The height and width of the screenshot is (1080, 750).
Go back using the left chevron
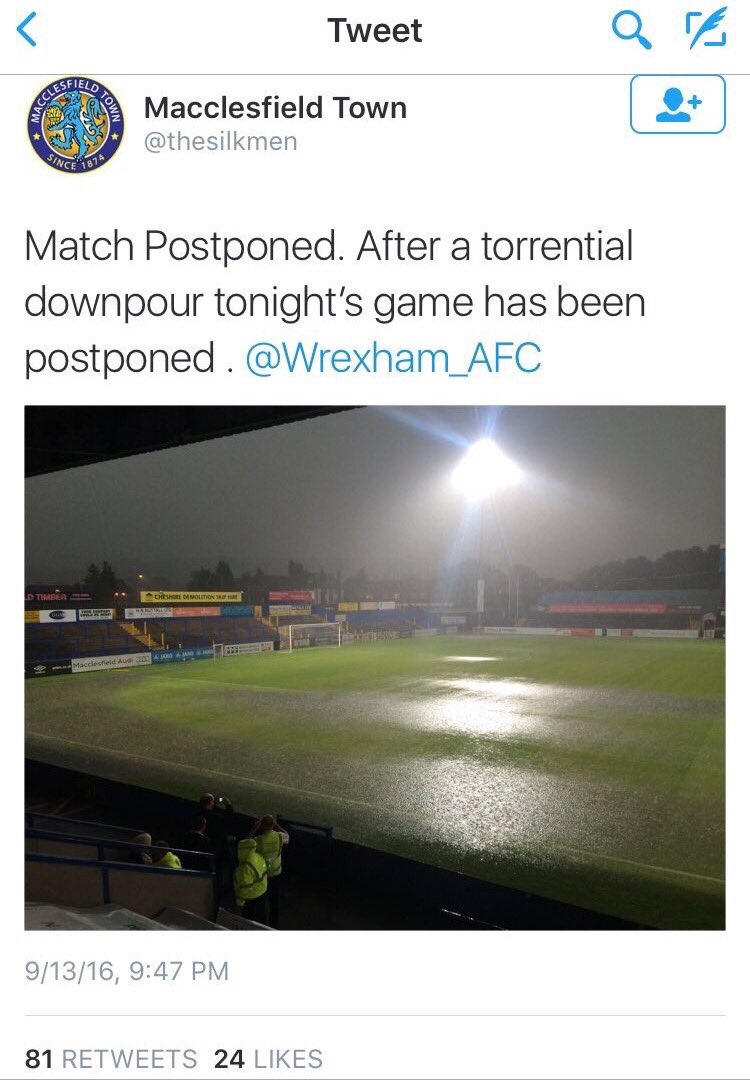point(28,31)
